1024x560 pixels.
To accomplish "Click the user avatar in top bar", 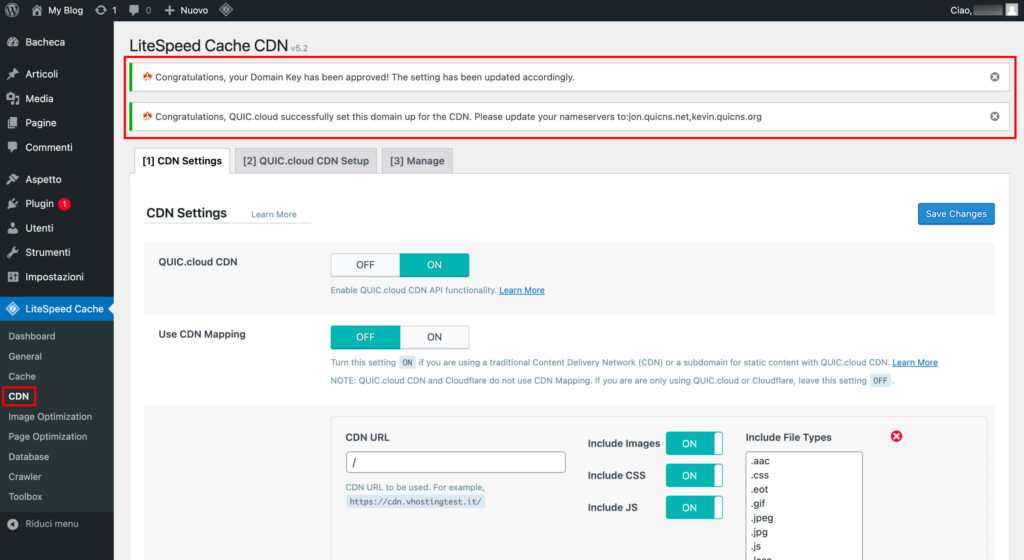I will click(x=1011, y=10).
